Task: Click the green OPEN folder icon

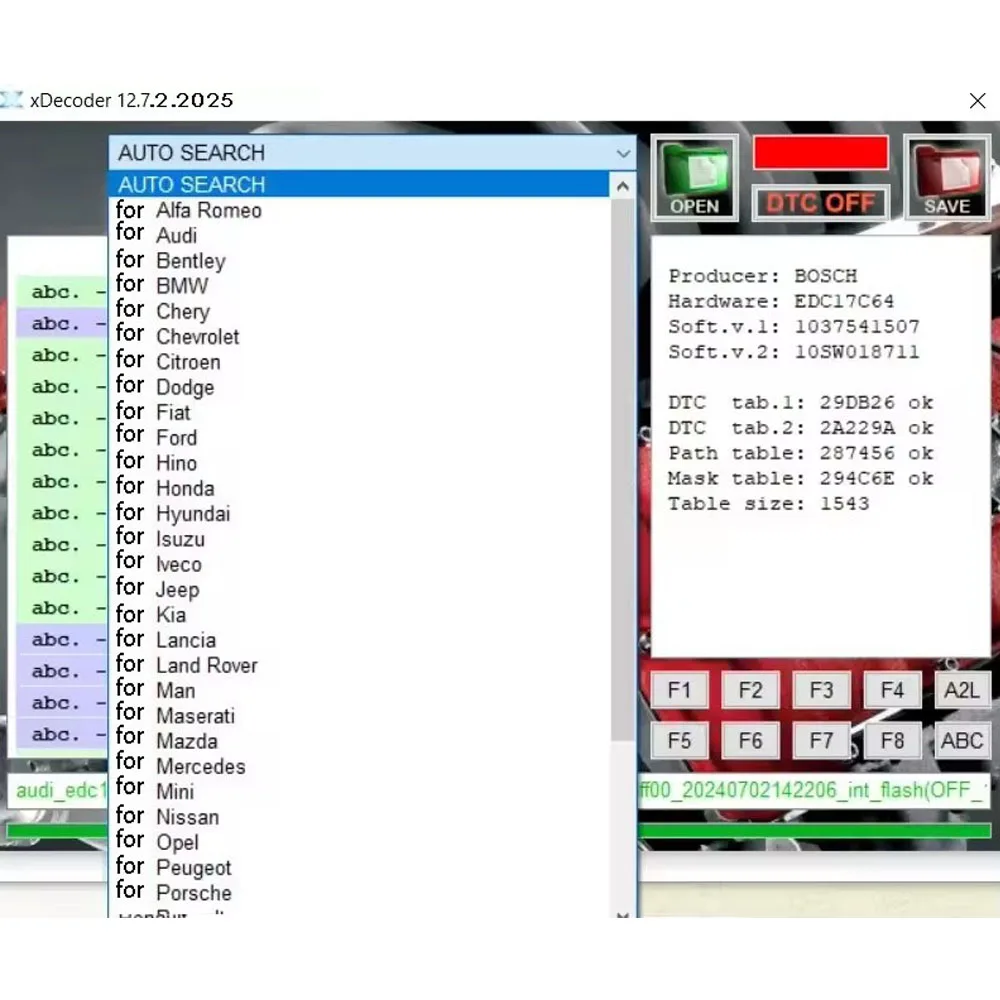Action: (695, 178)
